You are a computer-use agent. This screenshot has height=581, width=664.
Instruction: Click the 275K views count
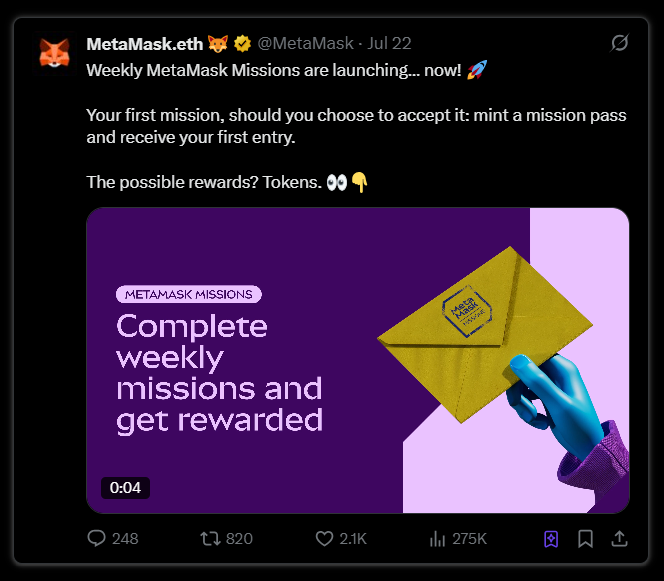click(469, 538)
